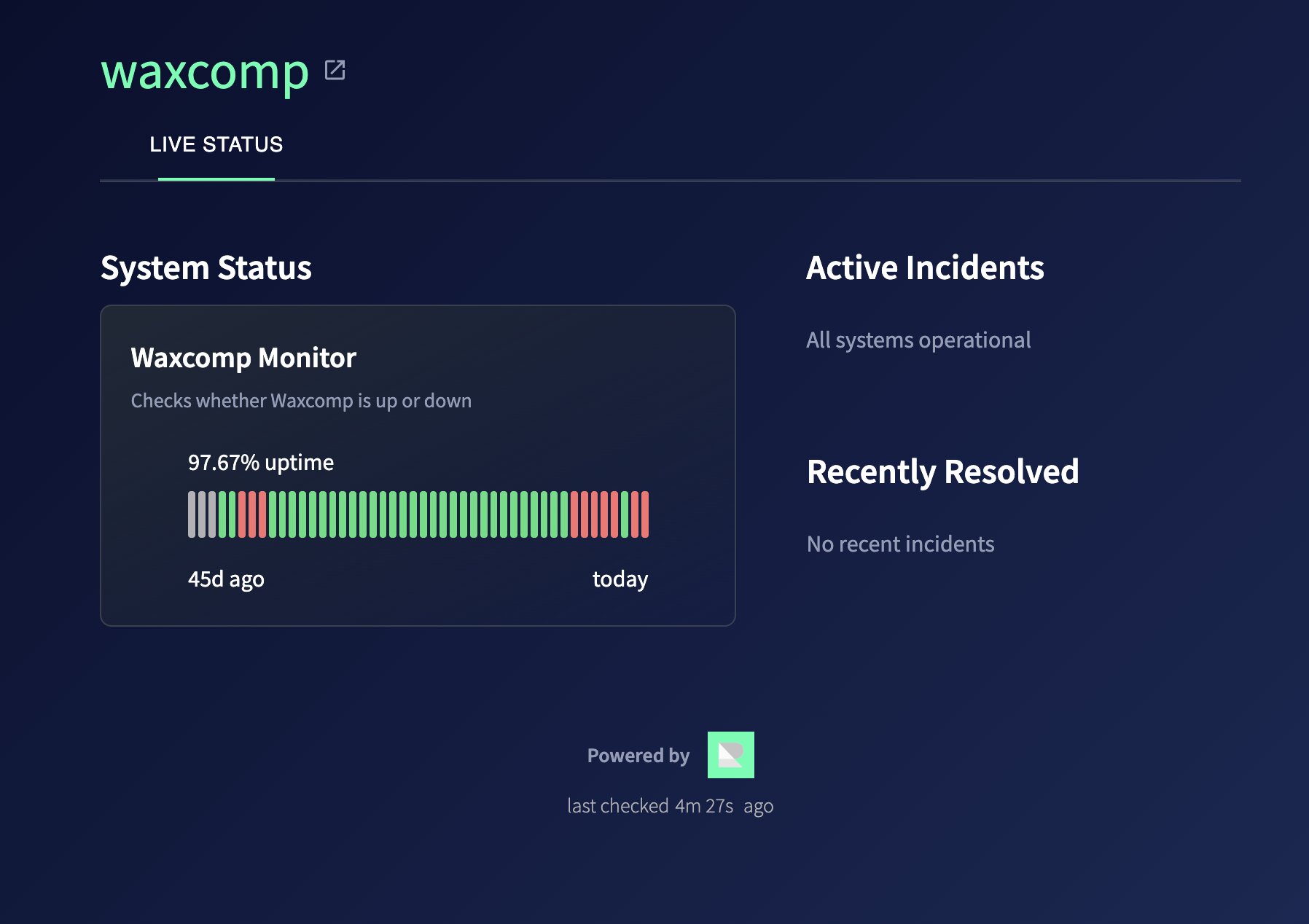Click the 'today' timeline label

point(619,579)
